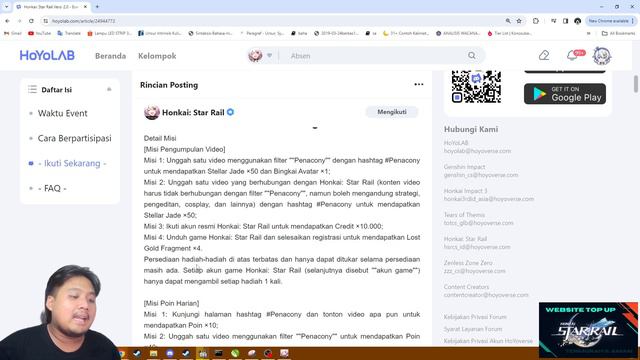Open Syarat Layanan Forum link
640x360 pixels.
(473, 329)
